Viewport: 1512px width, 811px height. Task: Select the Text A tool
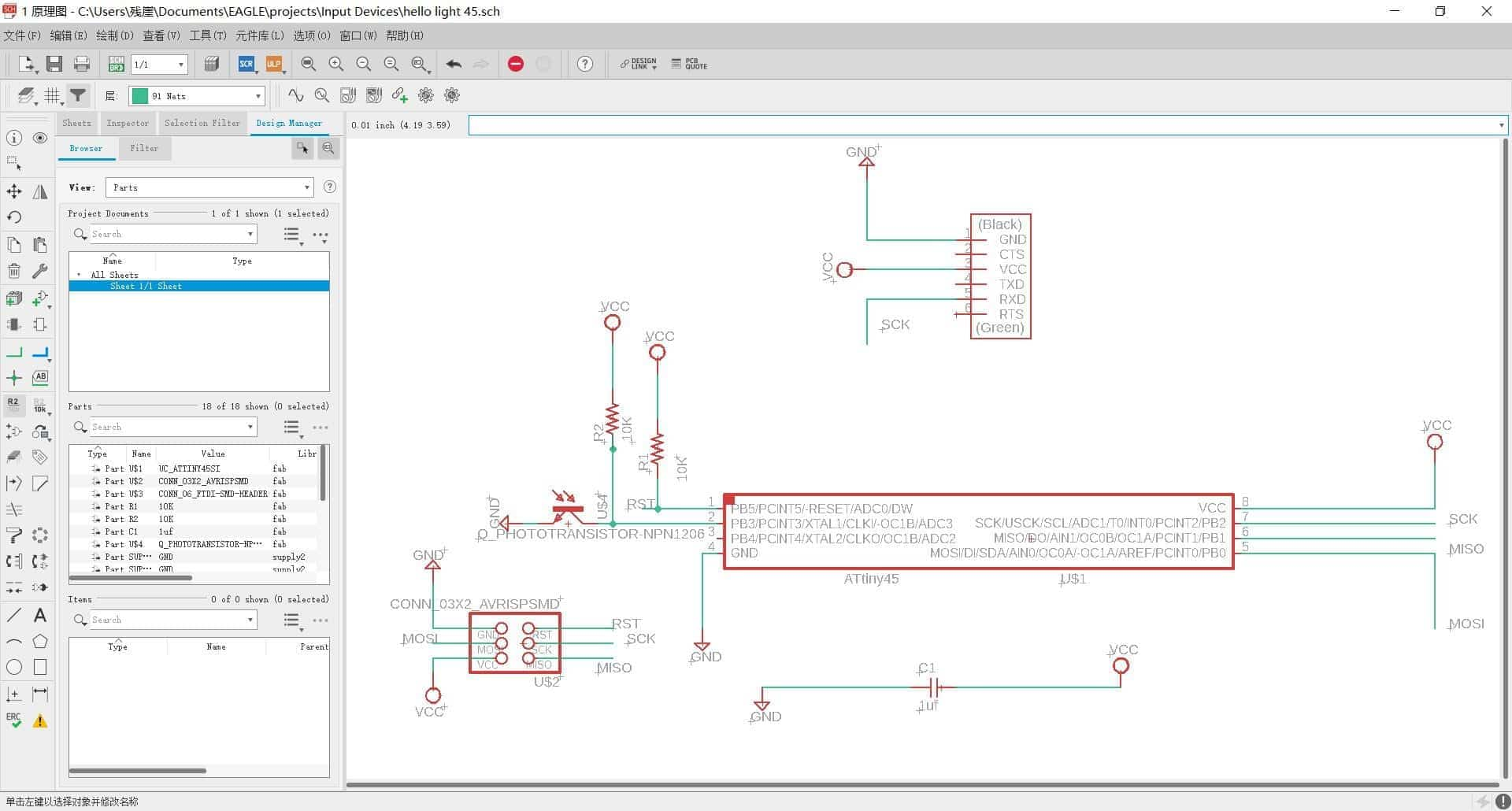click(40, 615)
